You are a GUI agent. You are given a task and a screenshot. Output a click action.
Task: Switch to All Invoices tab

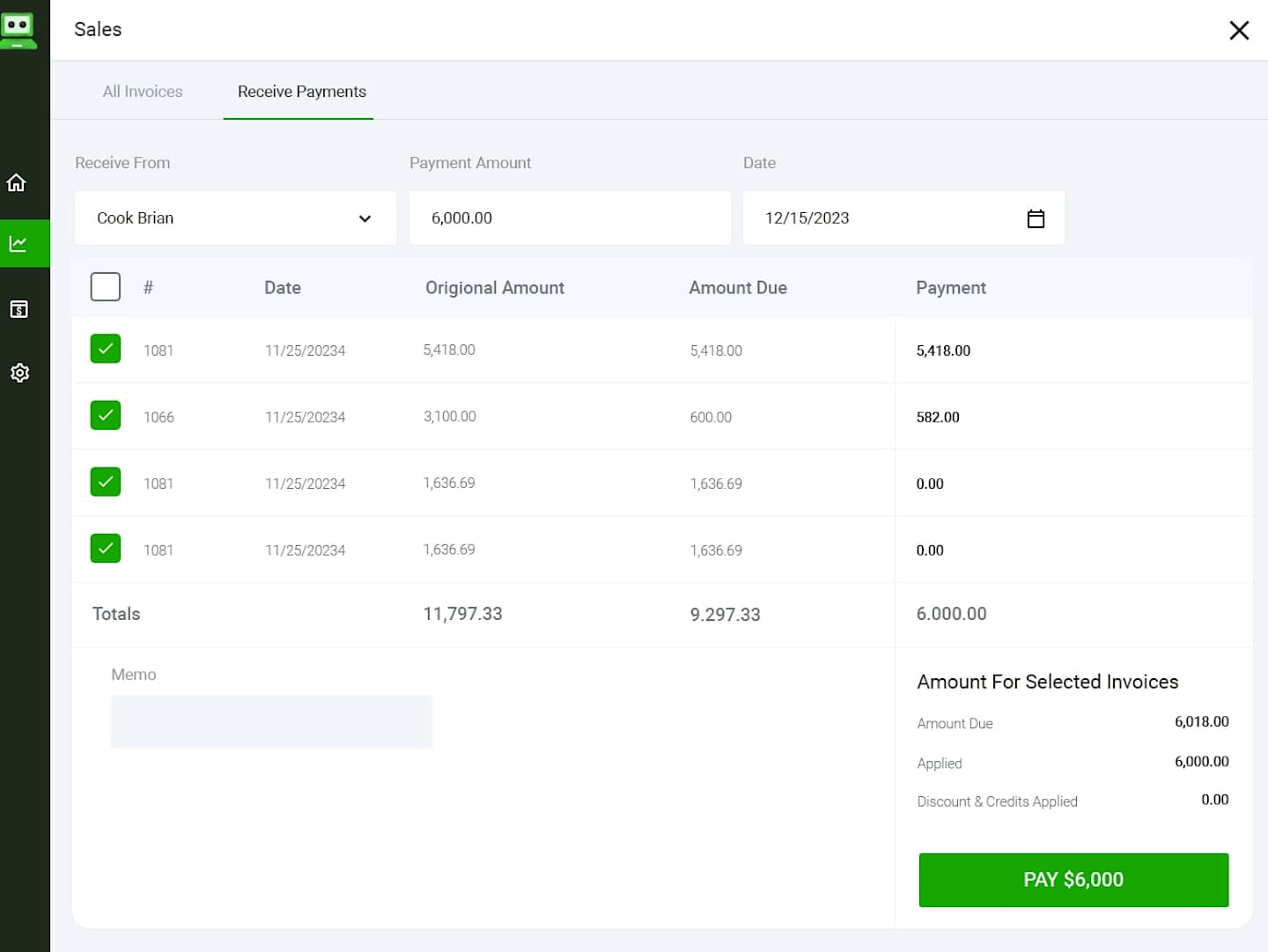pyautogui.click(x=143, y=92)
